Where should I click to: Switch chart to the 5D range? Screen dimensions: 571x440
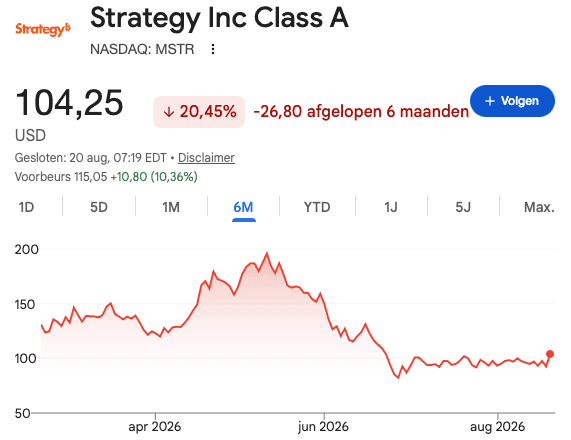tap(99, 207)
